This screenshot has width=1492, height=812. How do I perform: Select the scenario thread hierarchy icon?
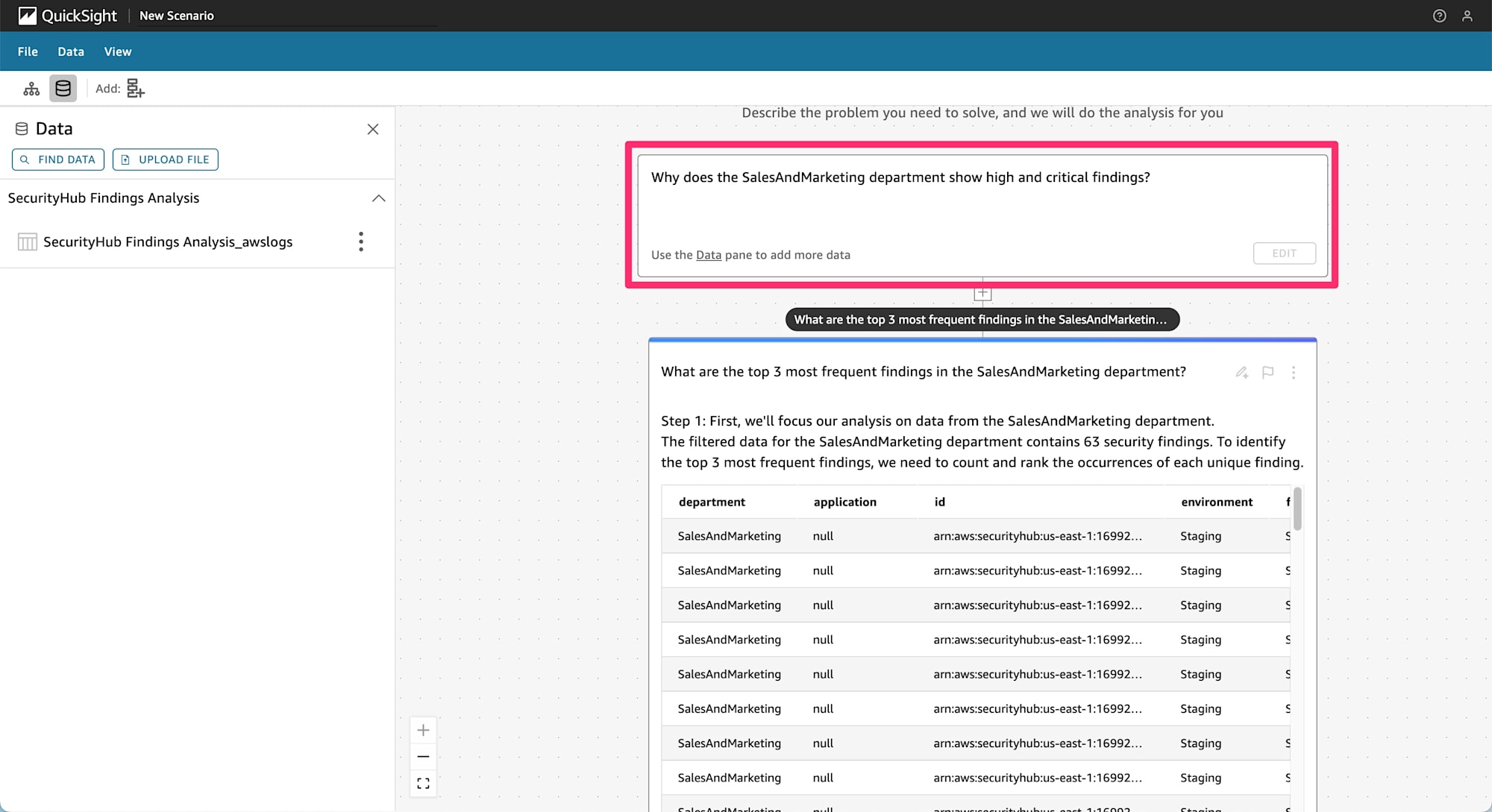click(x=31, y=89)
